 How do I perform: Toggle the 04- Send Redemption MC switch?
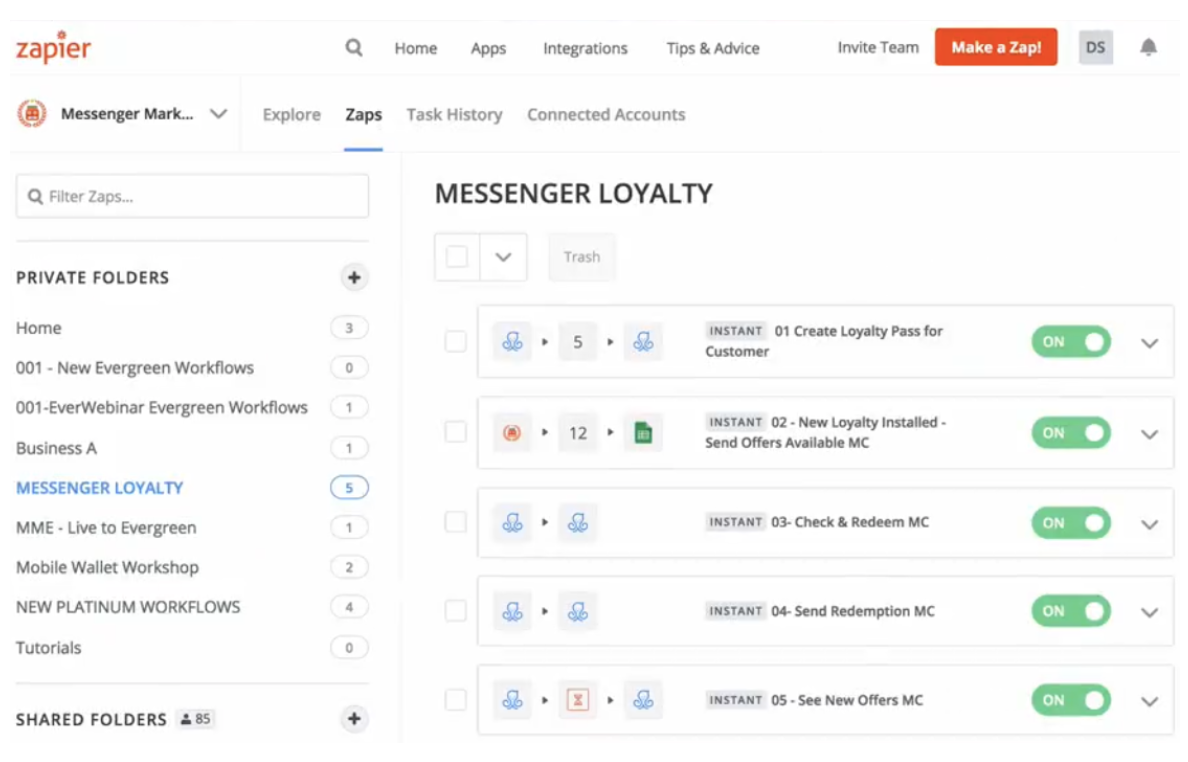coord(1071,611)
